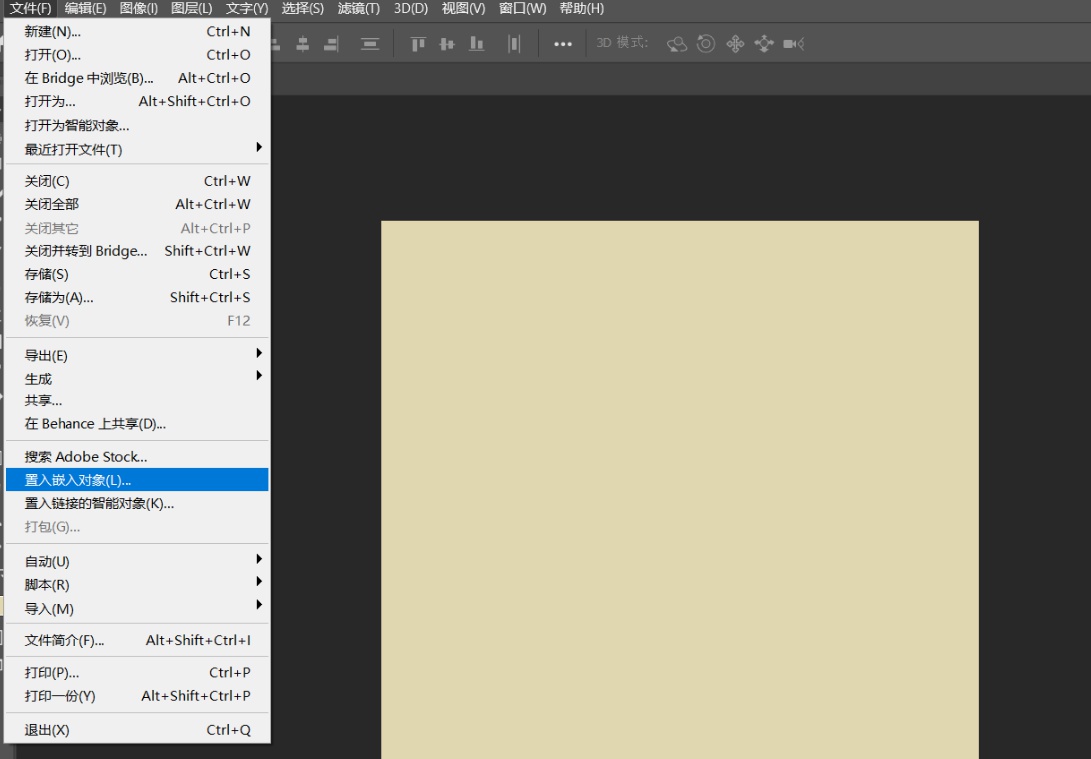This screenshot has height=759, width=1091.
Task: Select the 3D slide object icon
Action: click(764, 44)
